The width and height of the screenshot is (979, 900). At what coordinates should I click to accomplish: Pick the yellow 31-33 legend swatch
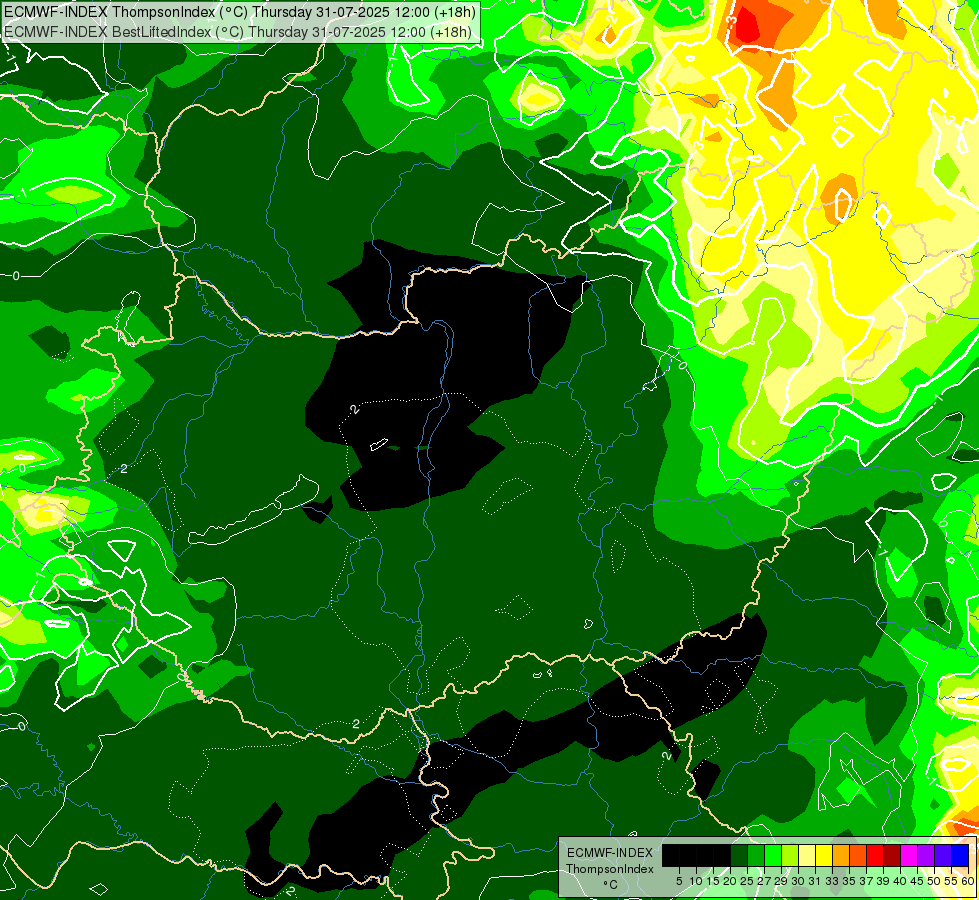coord(824,855)
